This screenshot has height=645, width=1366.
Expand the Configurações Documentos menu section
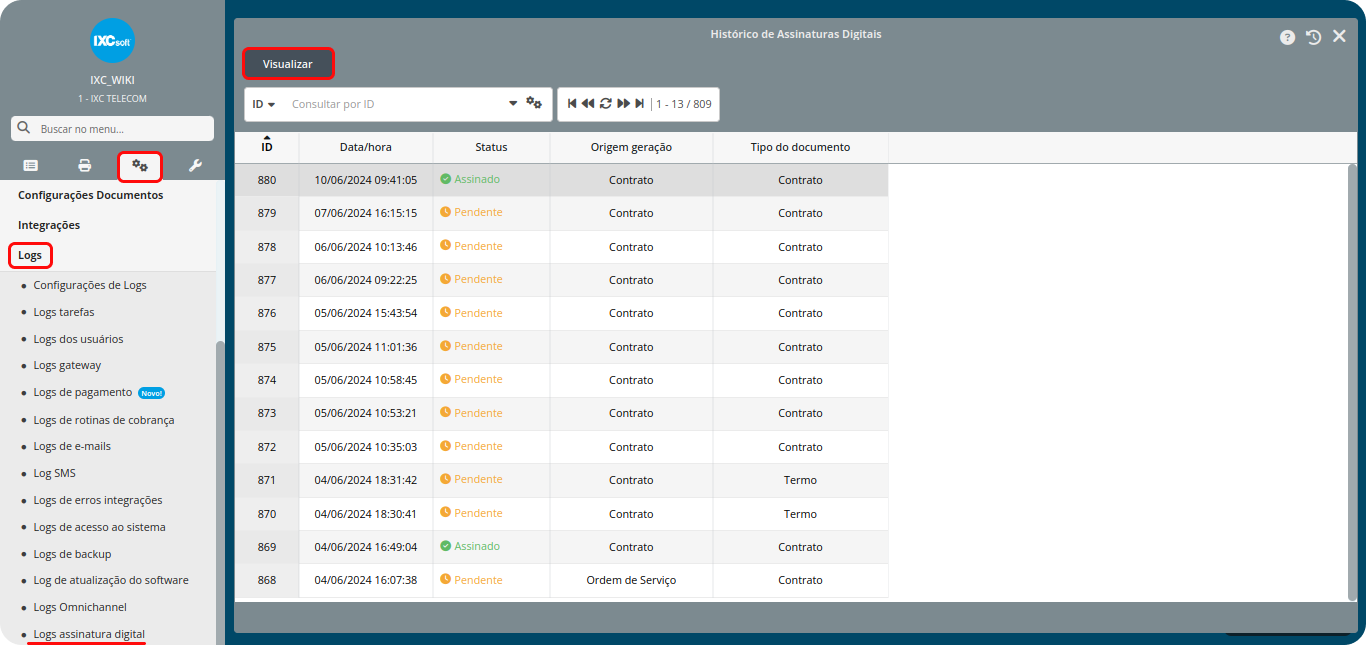pyautogui.click(x=90, y=195)
